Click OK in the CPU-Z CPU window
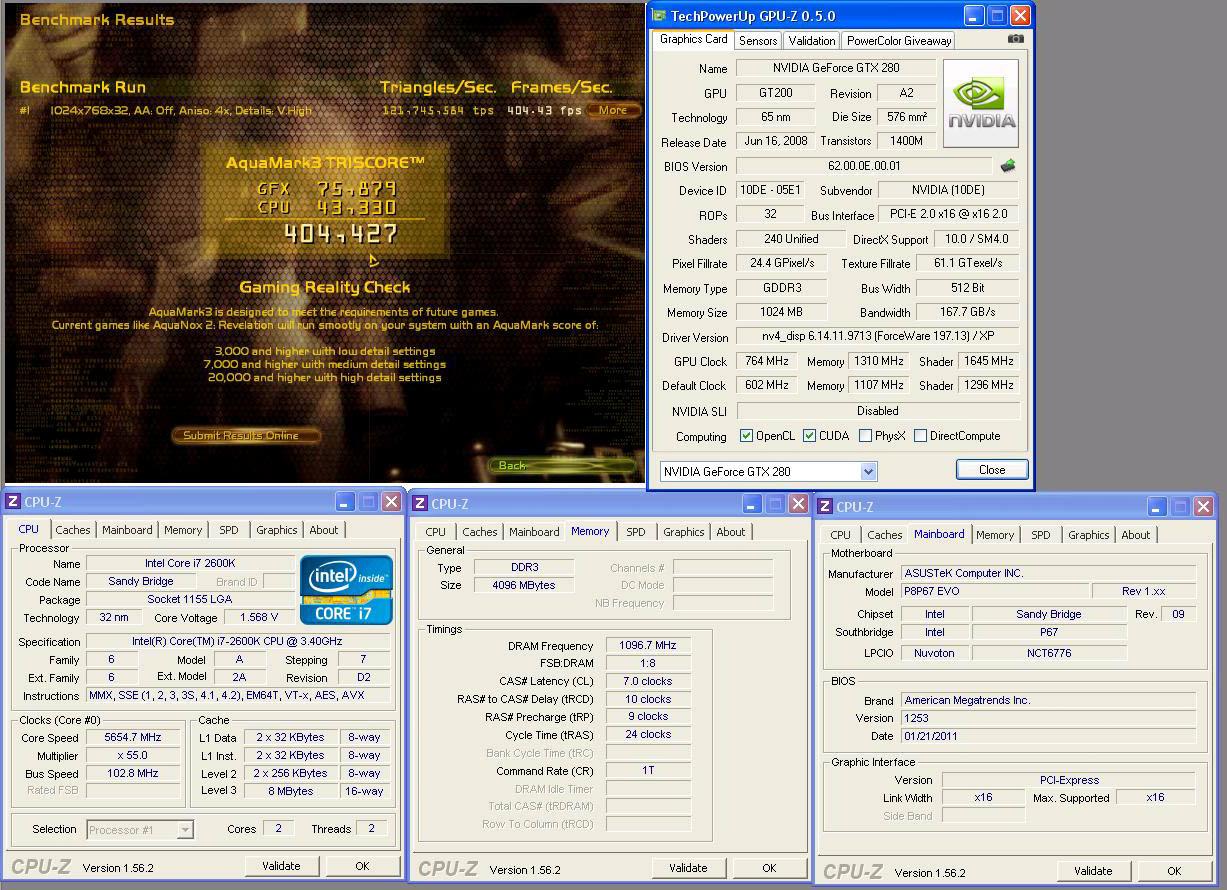This screenshot has height=890, width=1227. [362, 866]
